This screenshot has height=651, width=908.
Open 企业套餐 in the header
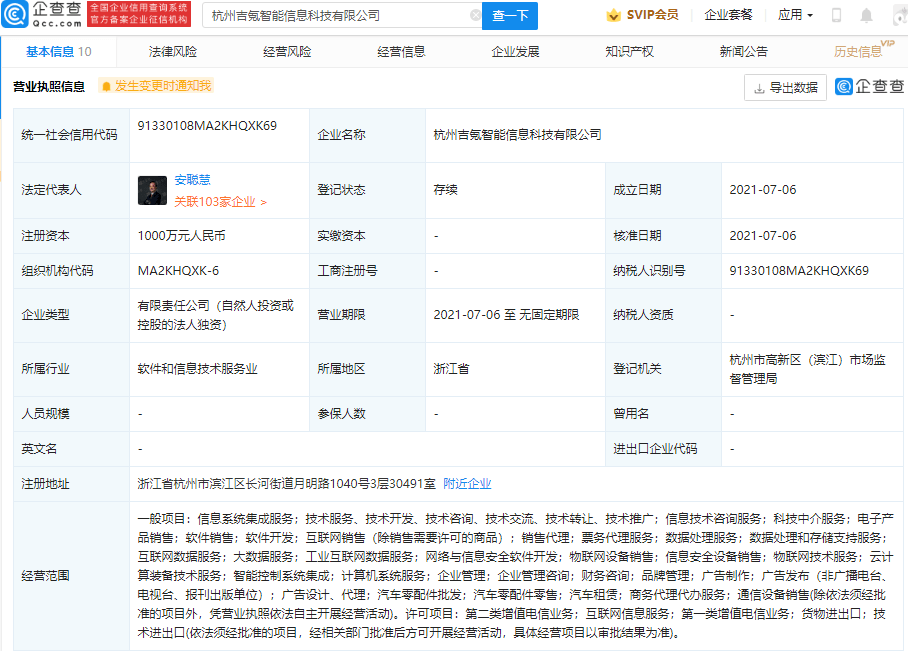click(728, 16)
